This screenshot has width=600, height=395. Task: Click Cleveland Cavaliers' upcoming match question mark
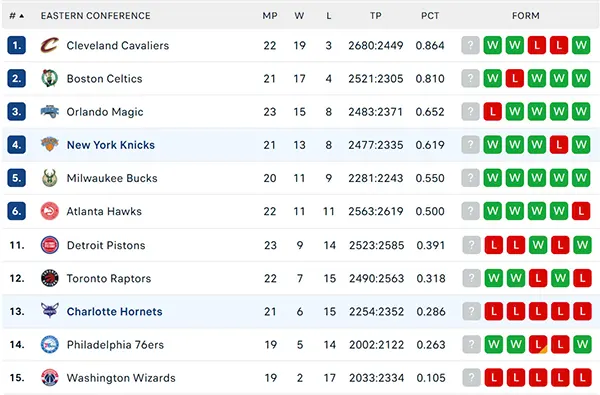click(x=470, y=45)
